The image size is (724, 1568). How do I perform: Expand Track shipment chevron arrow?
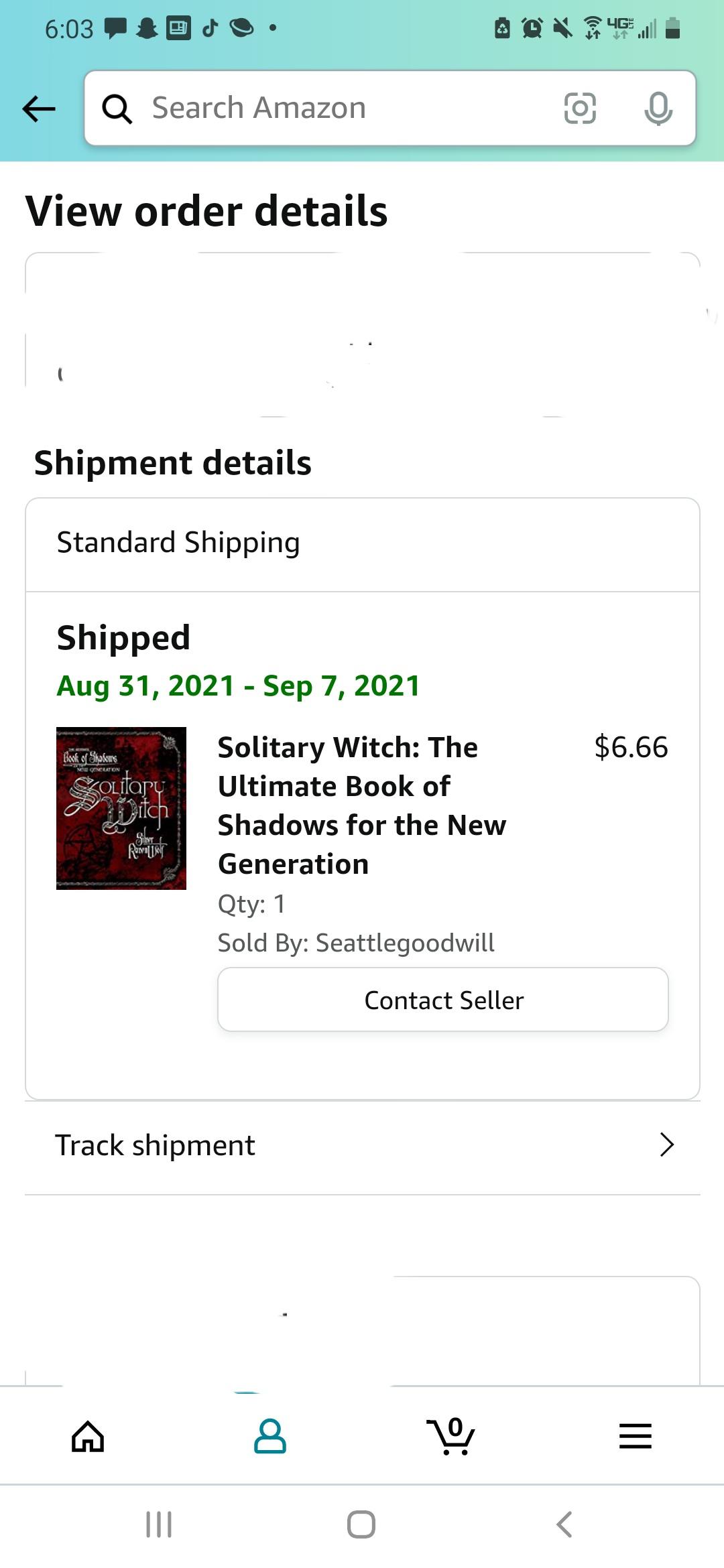click(x=666, y=1145)
